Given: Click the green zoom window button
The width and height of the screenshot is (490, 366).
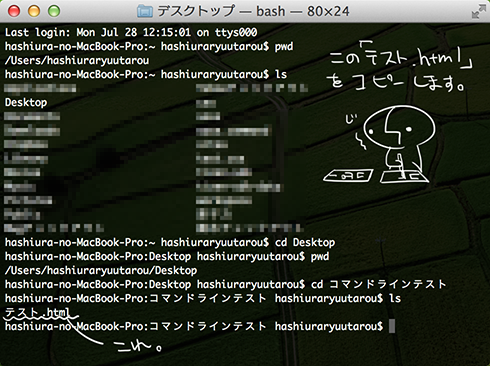Looking at the screenshot, I should [x=54, y=11].
